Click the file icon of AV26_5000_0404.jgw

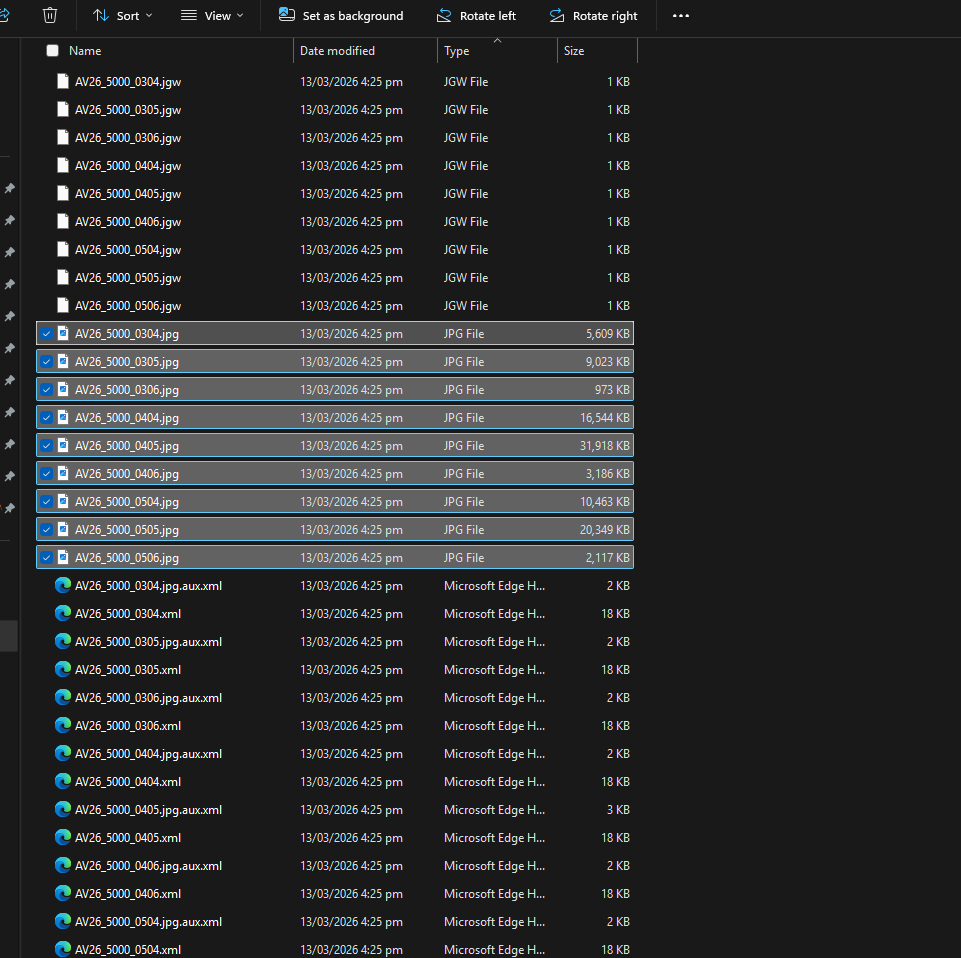pyautogui.click(x=63, y=165)
